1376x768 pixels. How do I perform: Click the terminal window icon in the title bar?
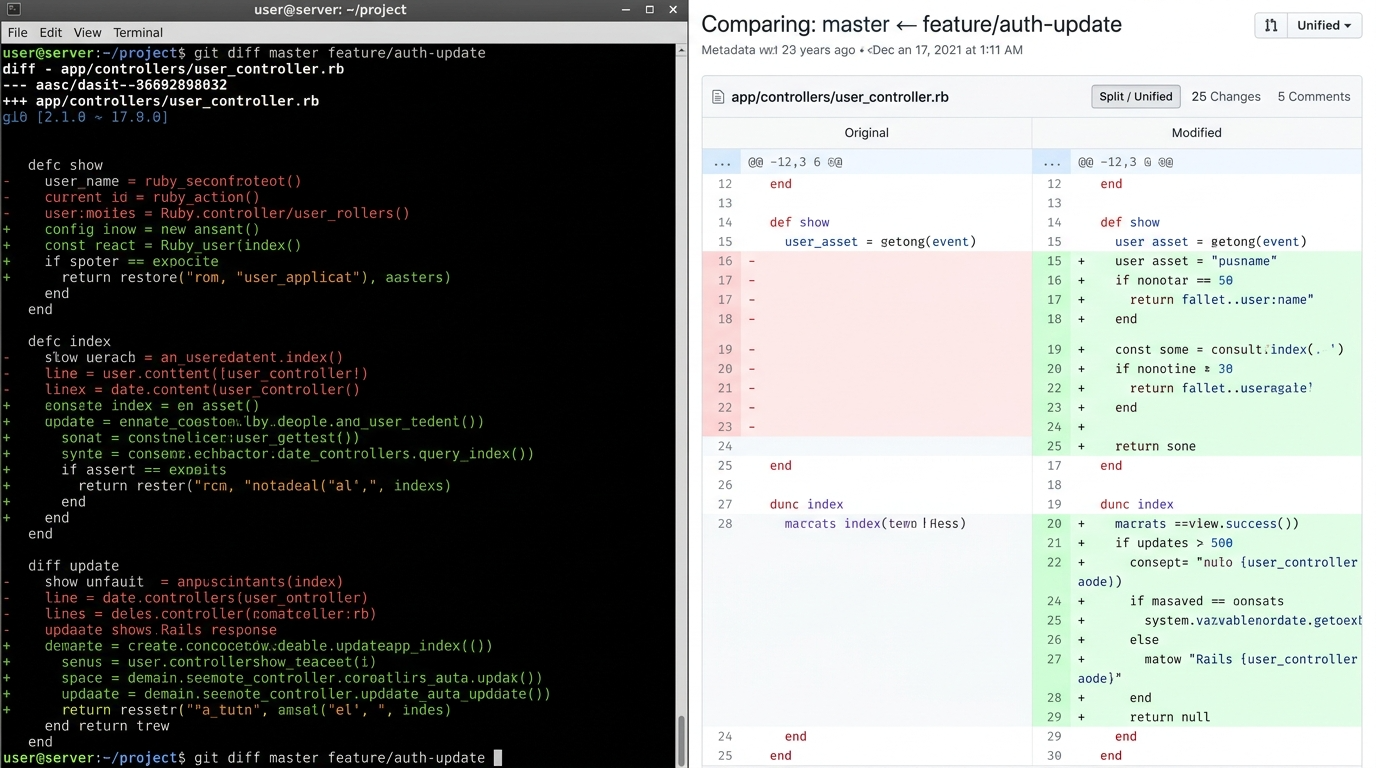pyautogui.click(x=13, y=10)
